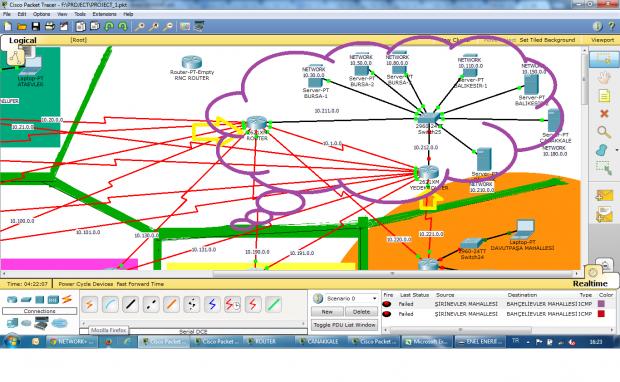
Task: Pick Copper Straight-Through cable
Action: point(130,304)
